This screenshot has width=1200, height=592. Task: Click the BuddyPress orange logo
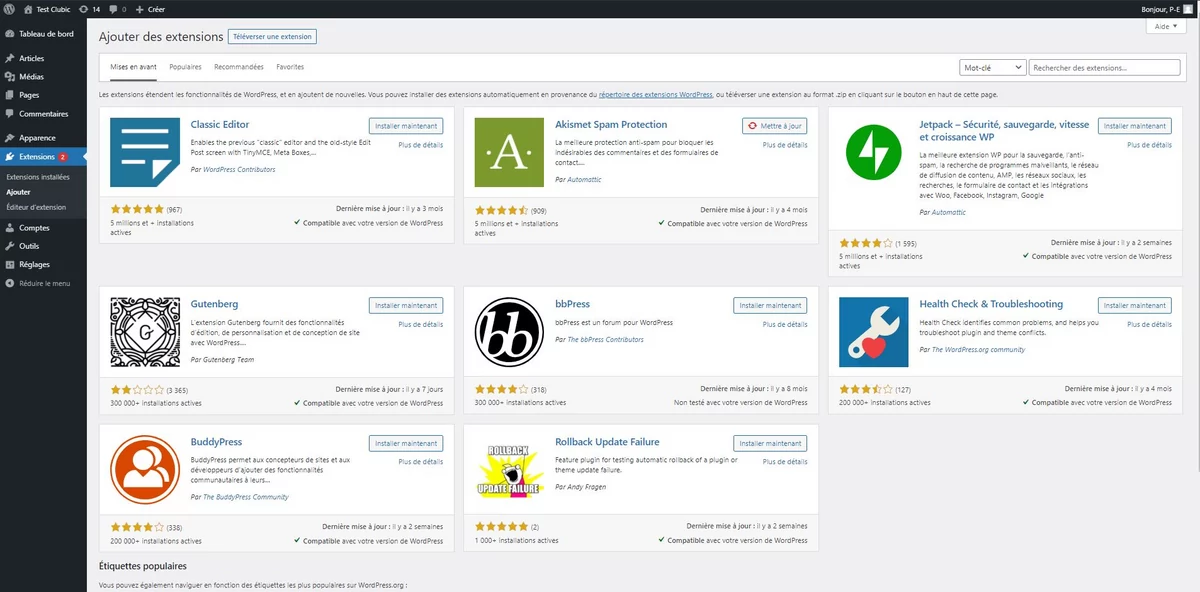(x=144, y=469)
